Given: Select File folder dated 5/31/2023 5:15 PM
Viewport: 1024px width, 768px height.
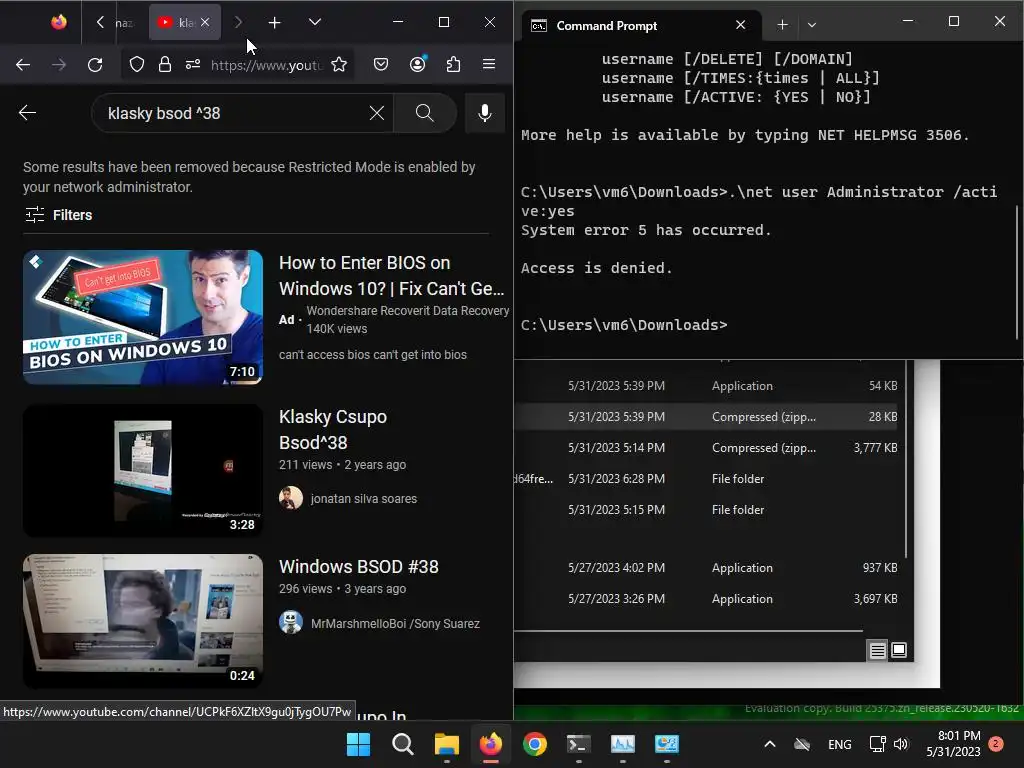Looking at the screenshot, I should [x=705, y=510].
